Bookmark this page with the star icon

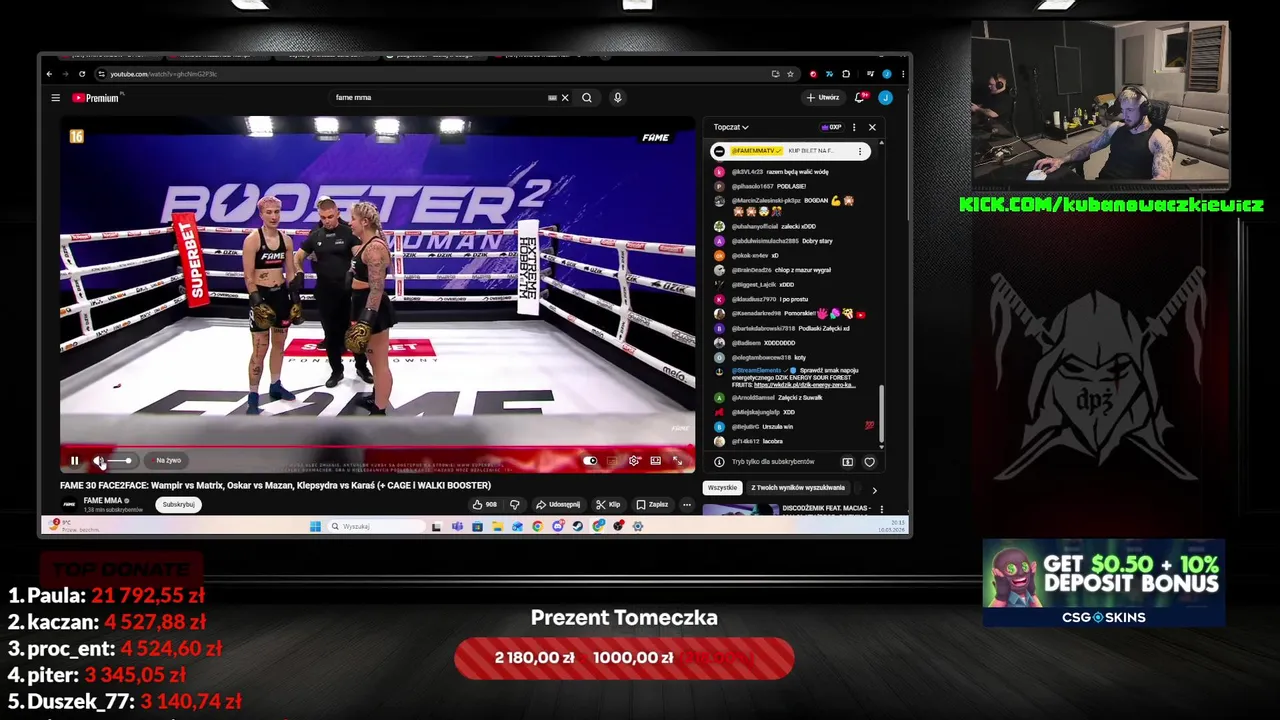pos(790,74)
